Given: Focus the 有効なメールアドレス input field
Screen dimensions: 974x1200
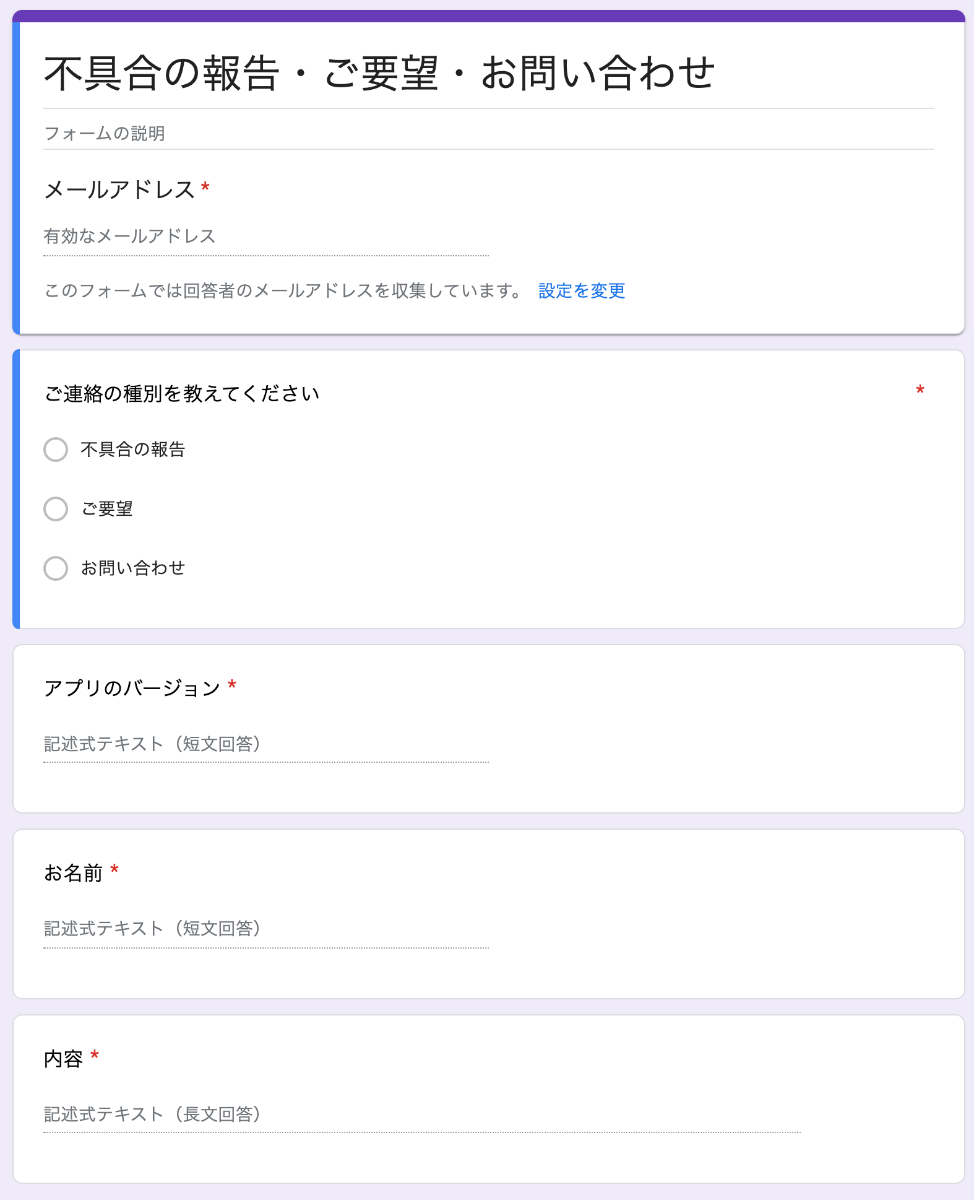Looking at the screenshot, I should point(266,237).
